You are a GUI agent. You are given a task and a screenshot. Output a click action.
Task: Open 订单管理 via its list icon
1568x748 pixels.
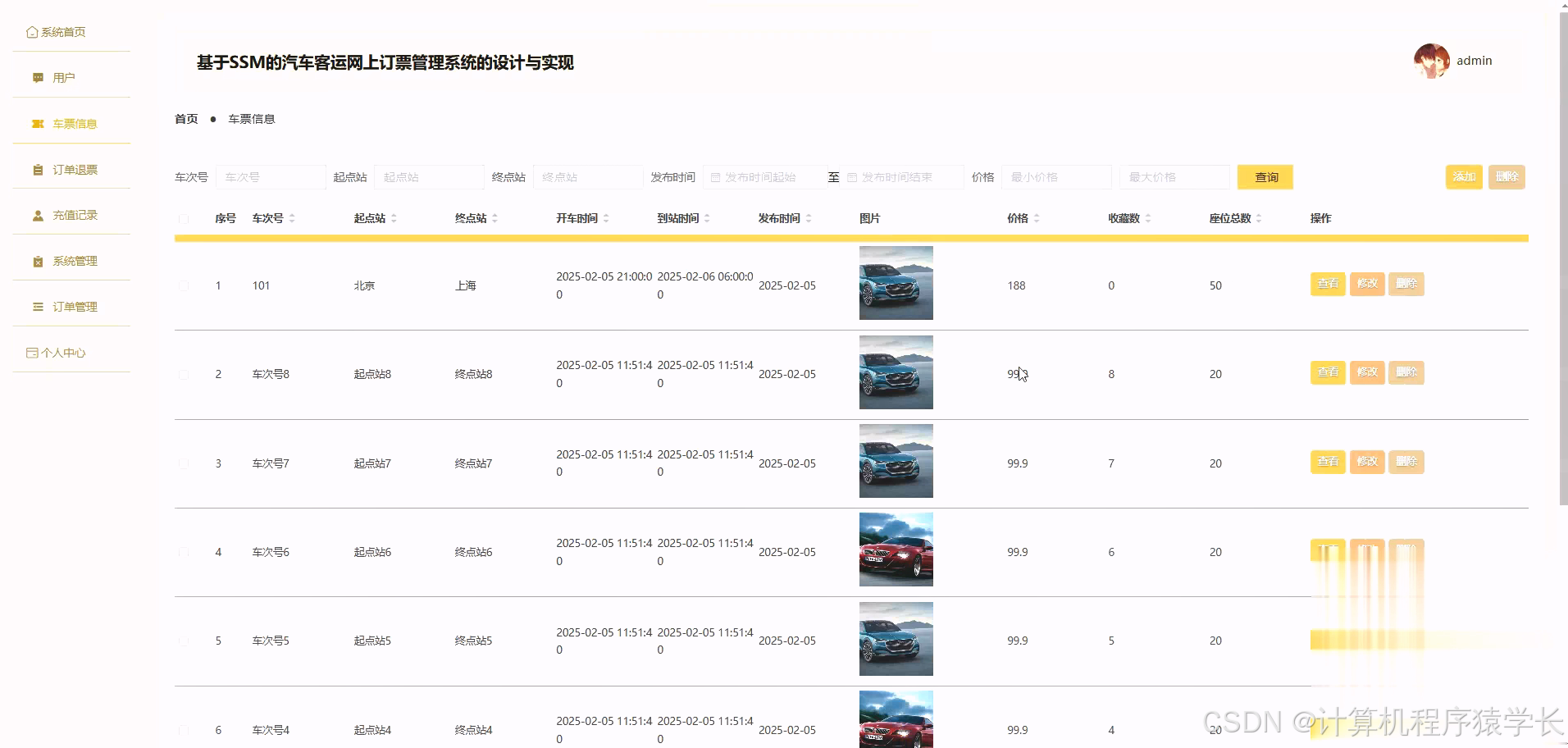(x=38, y=306)
